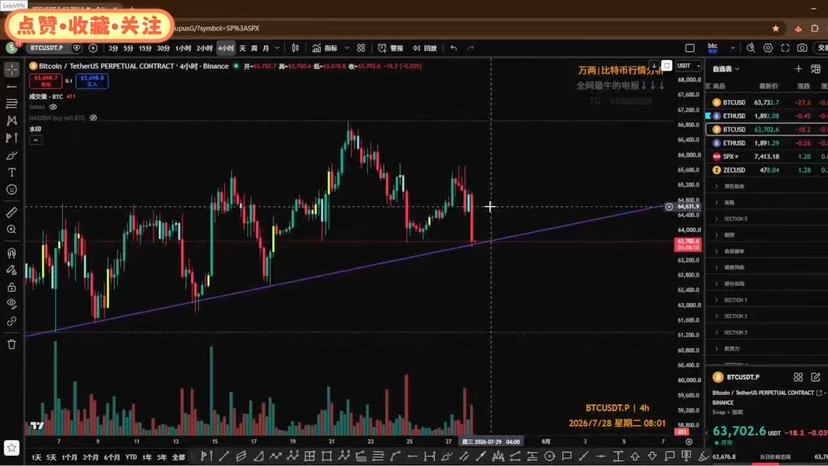Start bar replay with 回放 button
The image size is (828, 466).
(x=425, y=48)
